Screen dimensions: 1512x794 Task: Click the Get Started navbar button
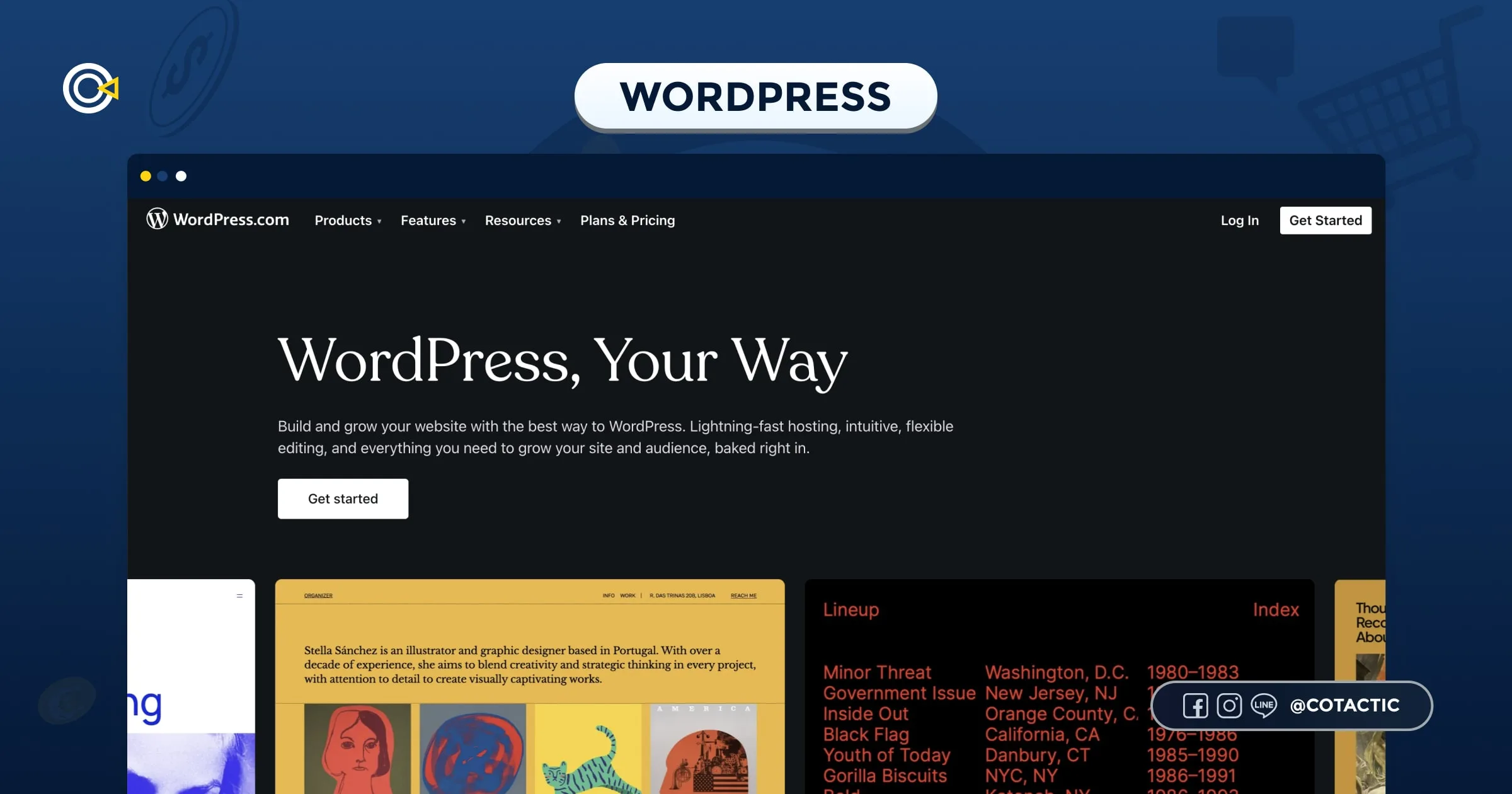[1326, 220]
